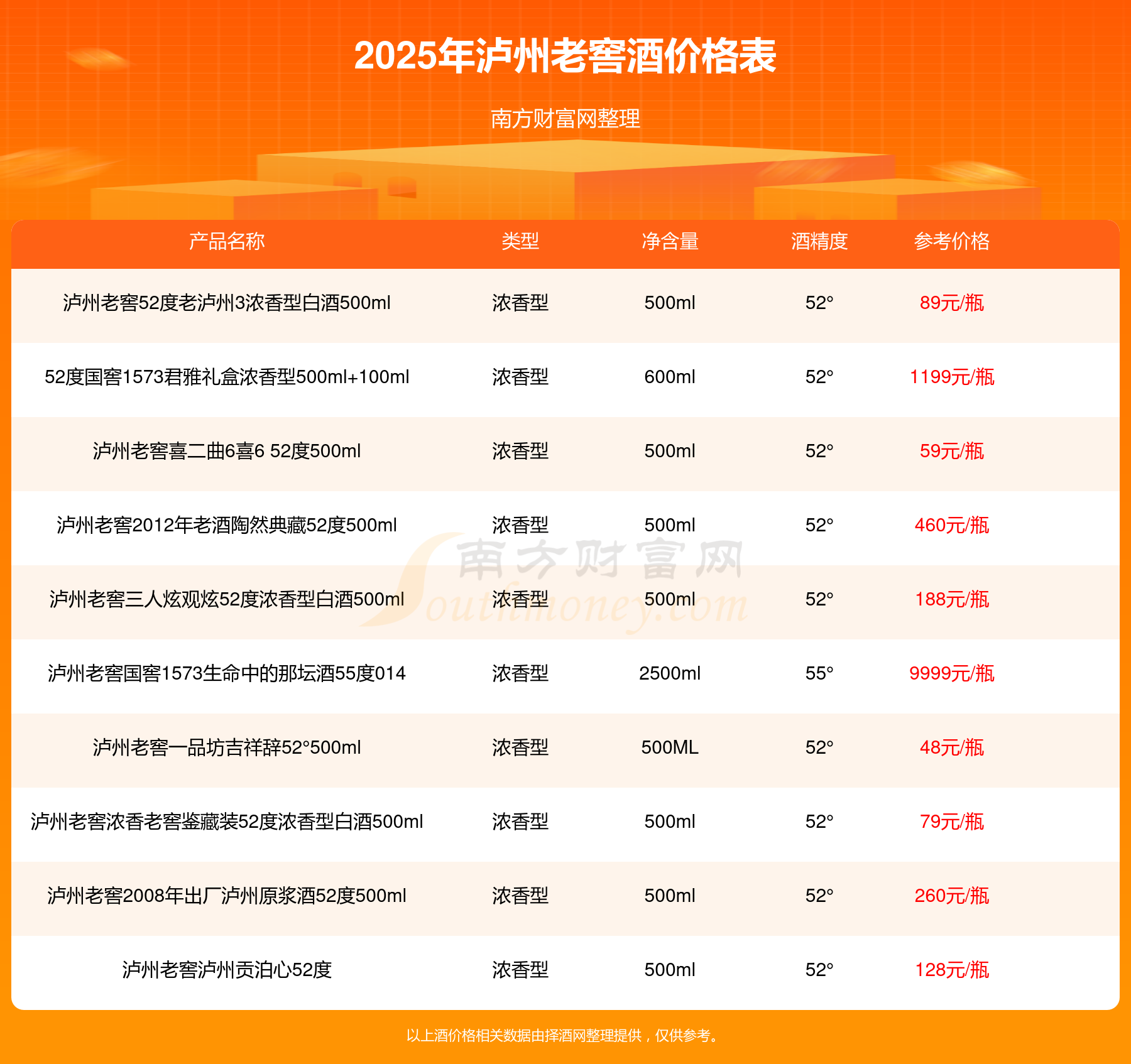
Task: Click 500ml in the 老泸州3 row
Action: click(670, 303)
